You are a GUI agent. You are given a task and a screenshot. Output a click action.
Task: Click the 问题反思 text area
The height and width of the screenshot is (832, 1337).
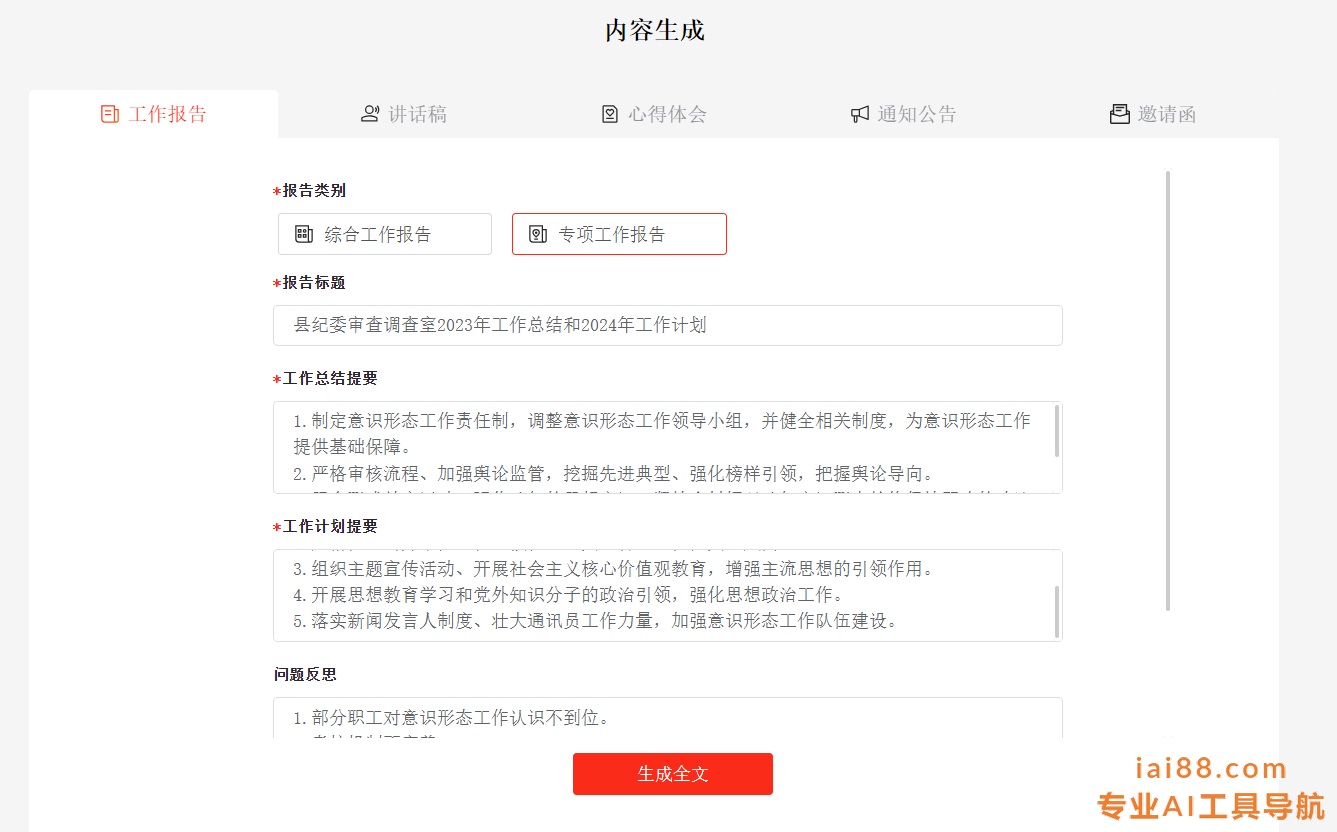click(668, 718)
